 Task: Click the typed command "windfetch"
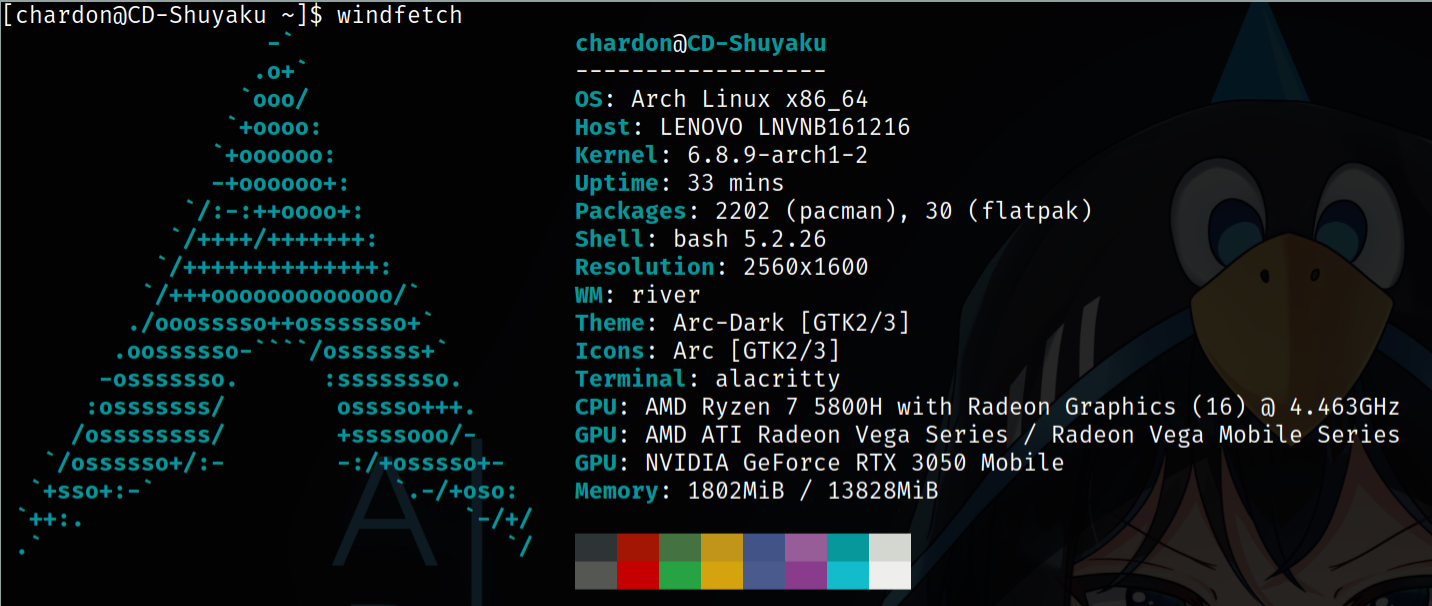400,16
